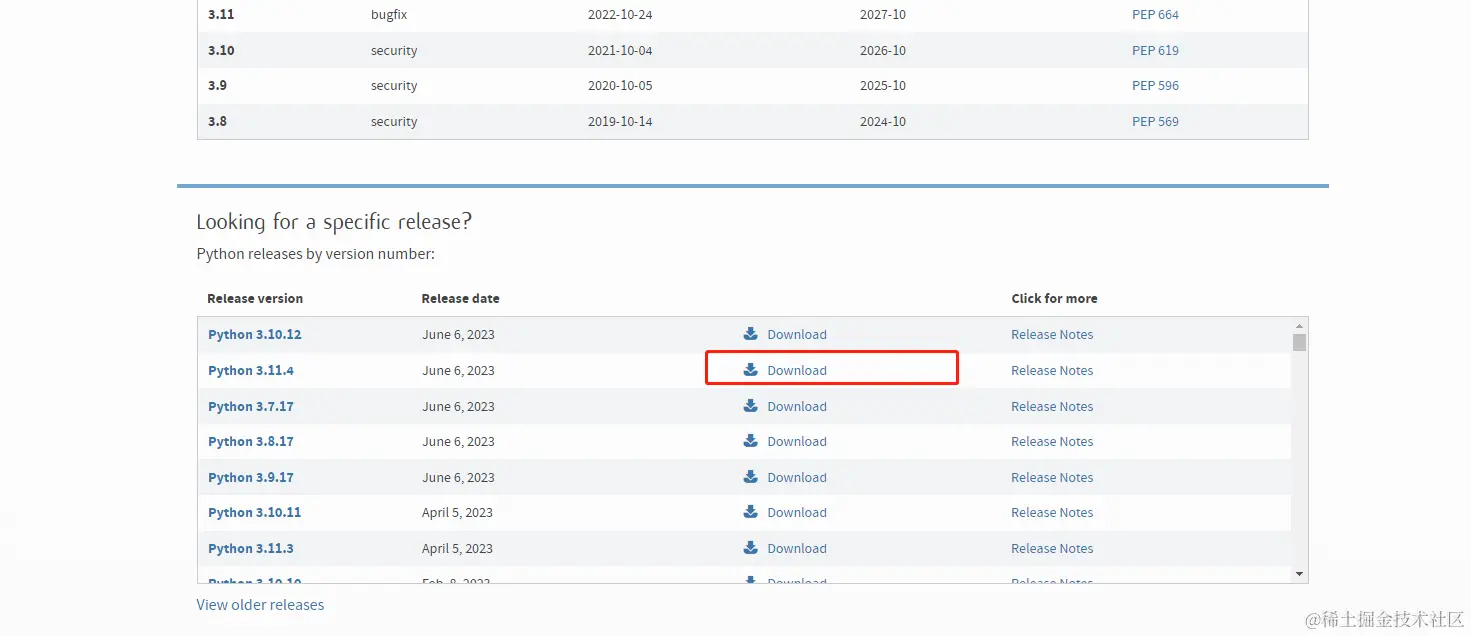Open the Download link for Python 3.7.17

(x=797, y=406)
